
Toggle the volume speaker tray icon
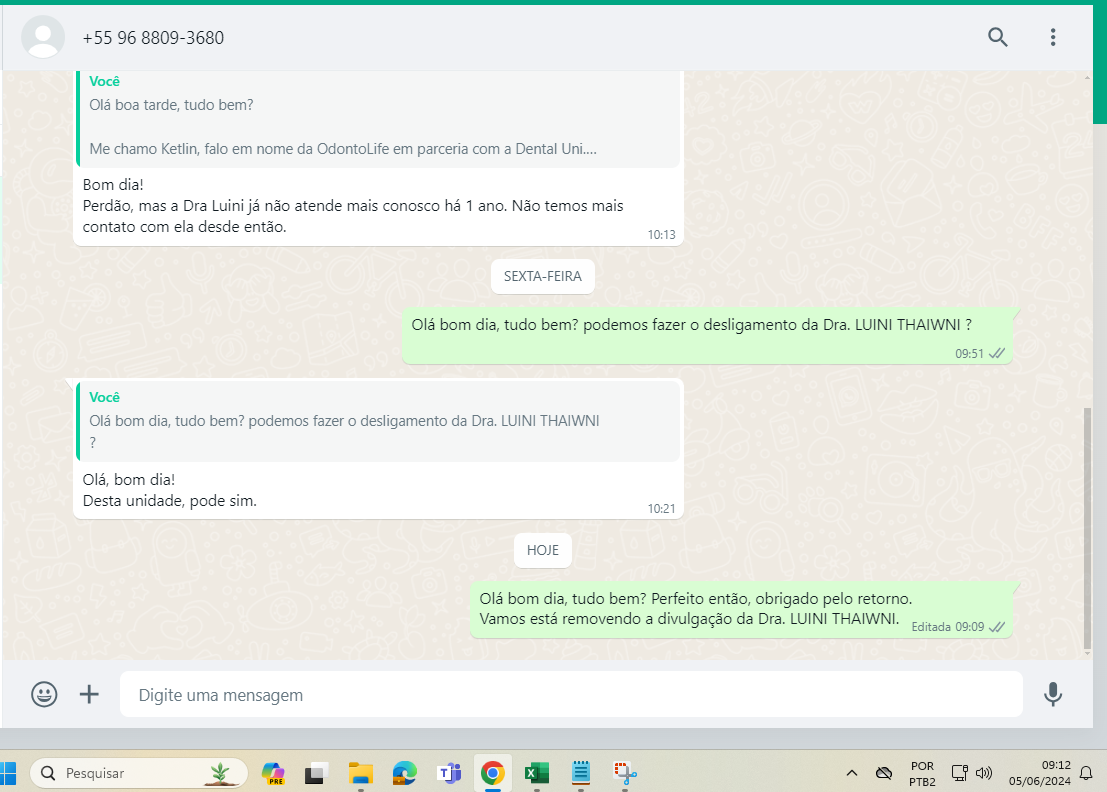coord(983,773)
